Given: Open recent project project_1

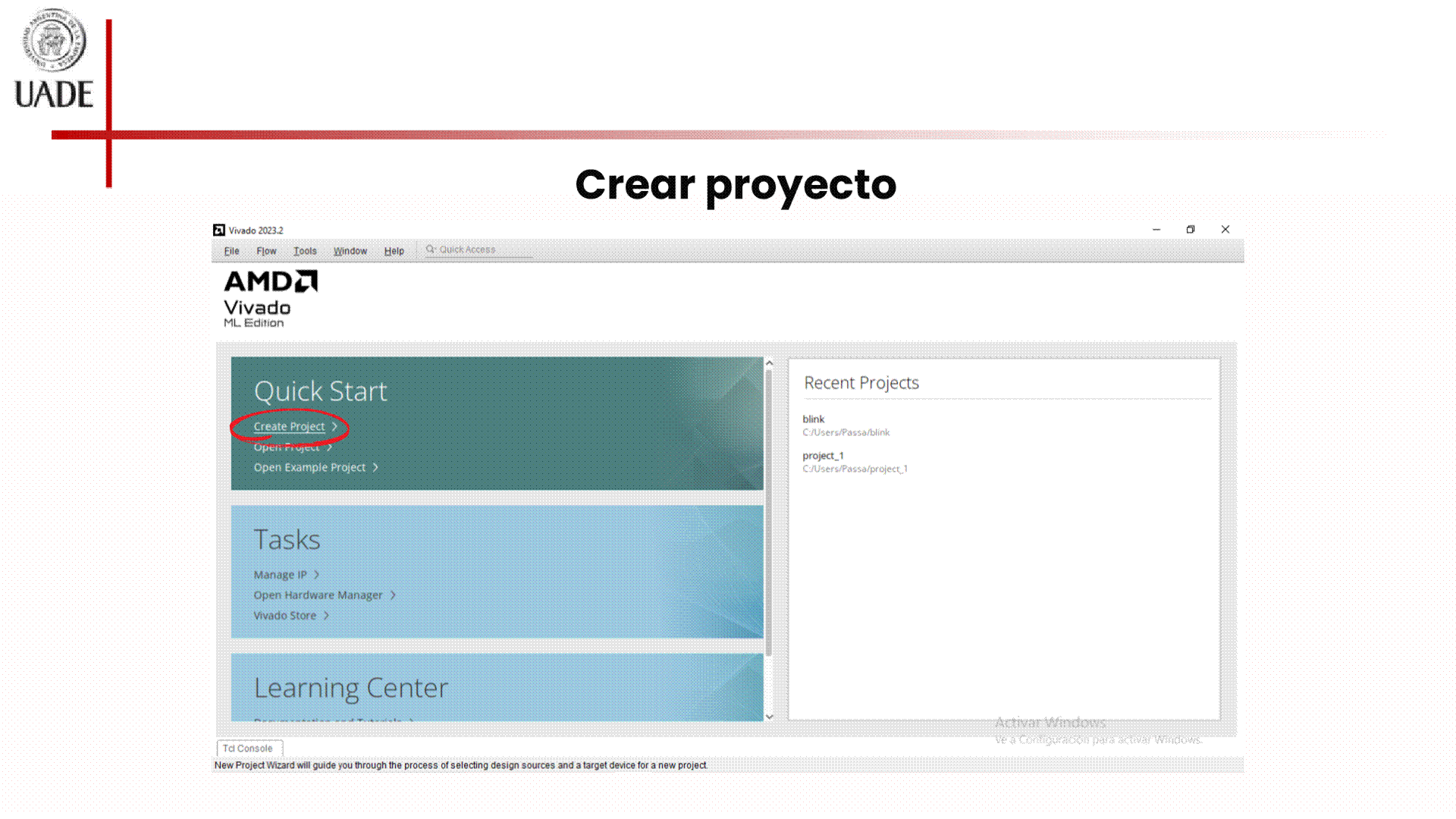Looking at the screenshot, I should point(823,456).
